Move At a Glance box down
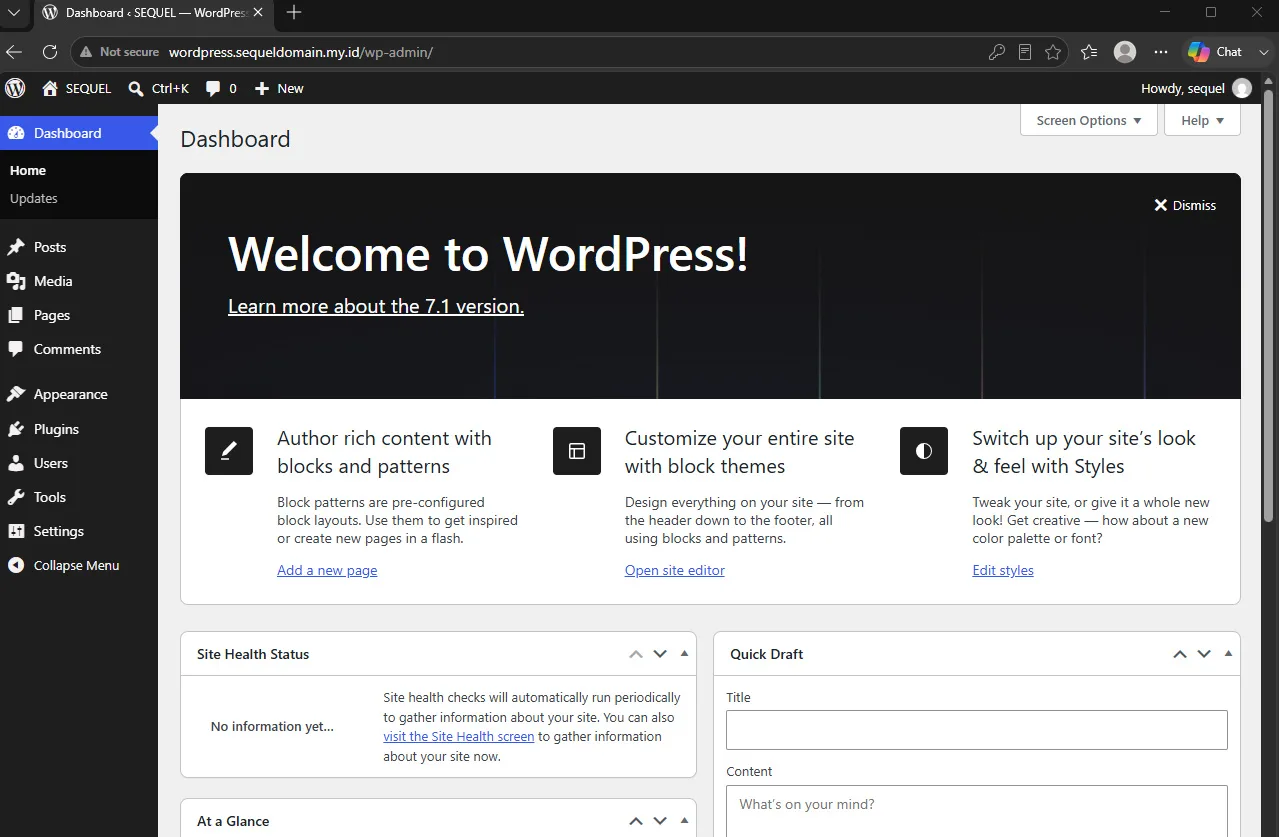This screenshot has width=1279, height=837. 660,821
